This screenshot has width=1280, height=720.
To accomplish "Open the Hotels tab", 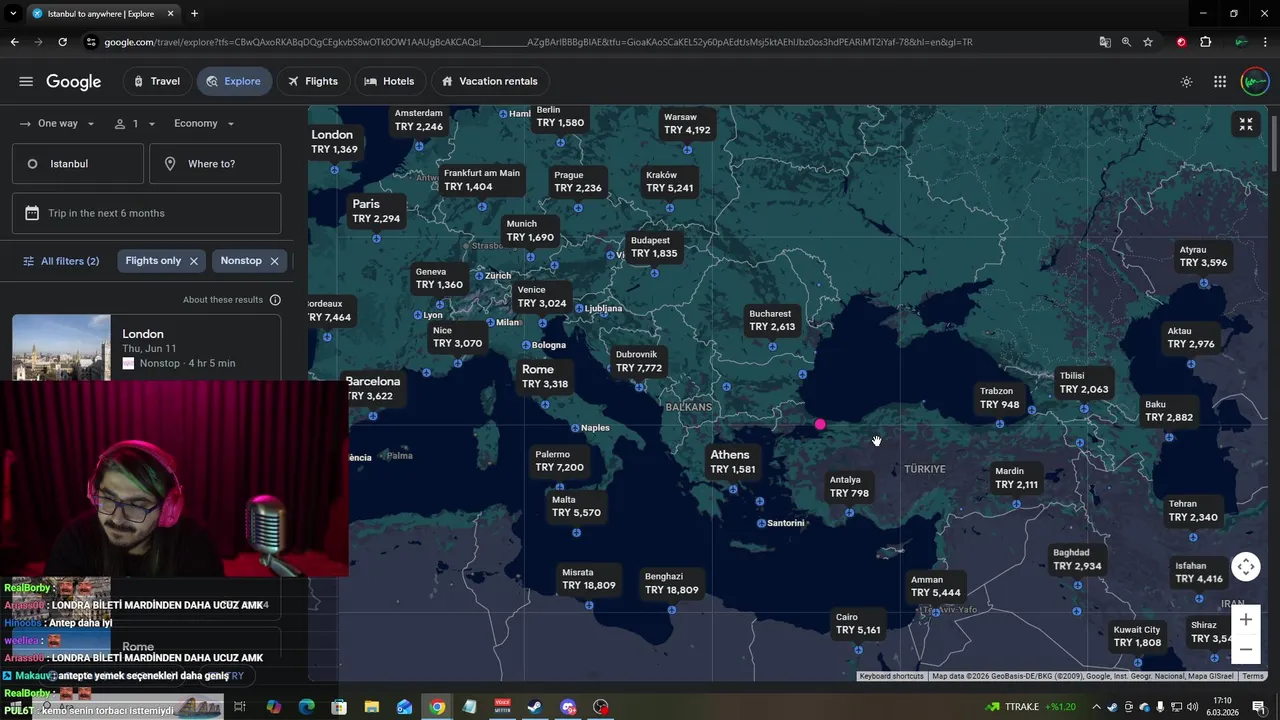I will 389,82.
